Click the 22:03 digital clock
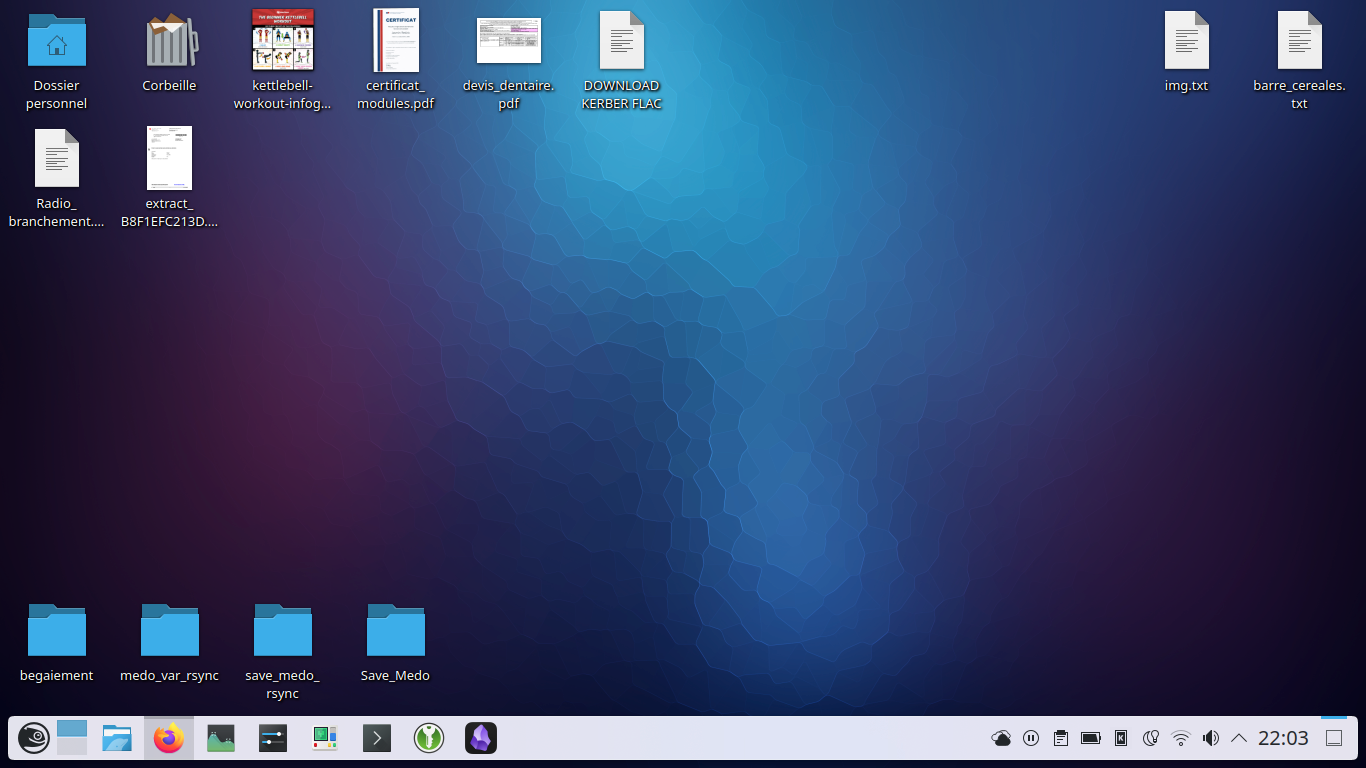Image resolution: width=1366 pixels, height=768 pixels. coord(1283,739)
